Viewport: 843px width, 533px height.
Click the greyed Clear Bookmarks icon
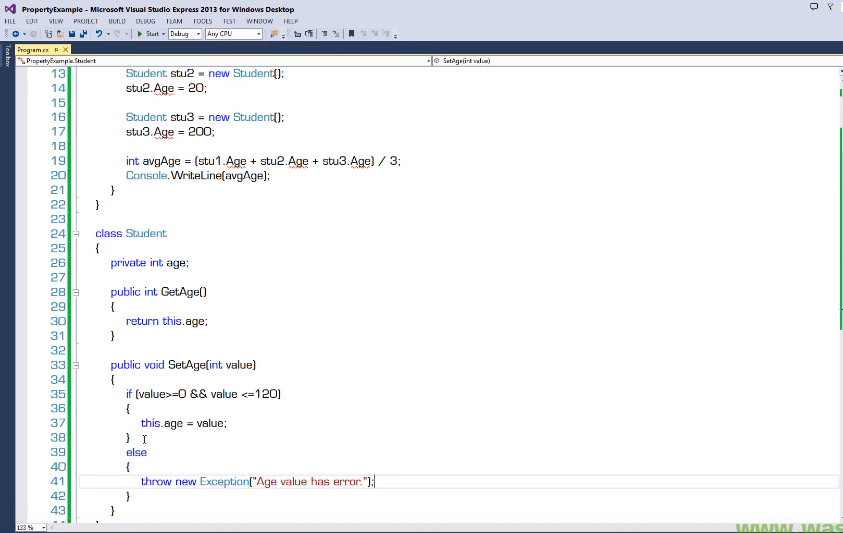coord(386,34)
